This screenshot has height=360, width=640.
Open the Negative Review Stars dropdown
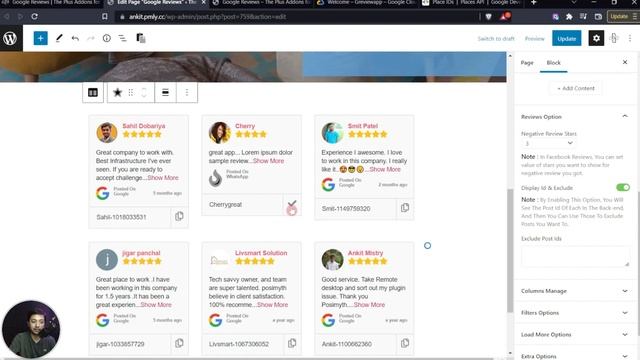click(548, 143)
